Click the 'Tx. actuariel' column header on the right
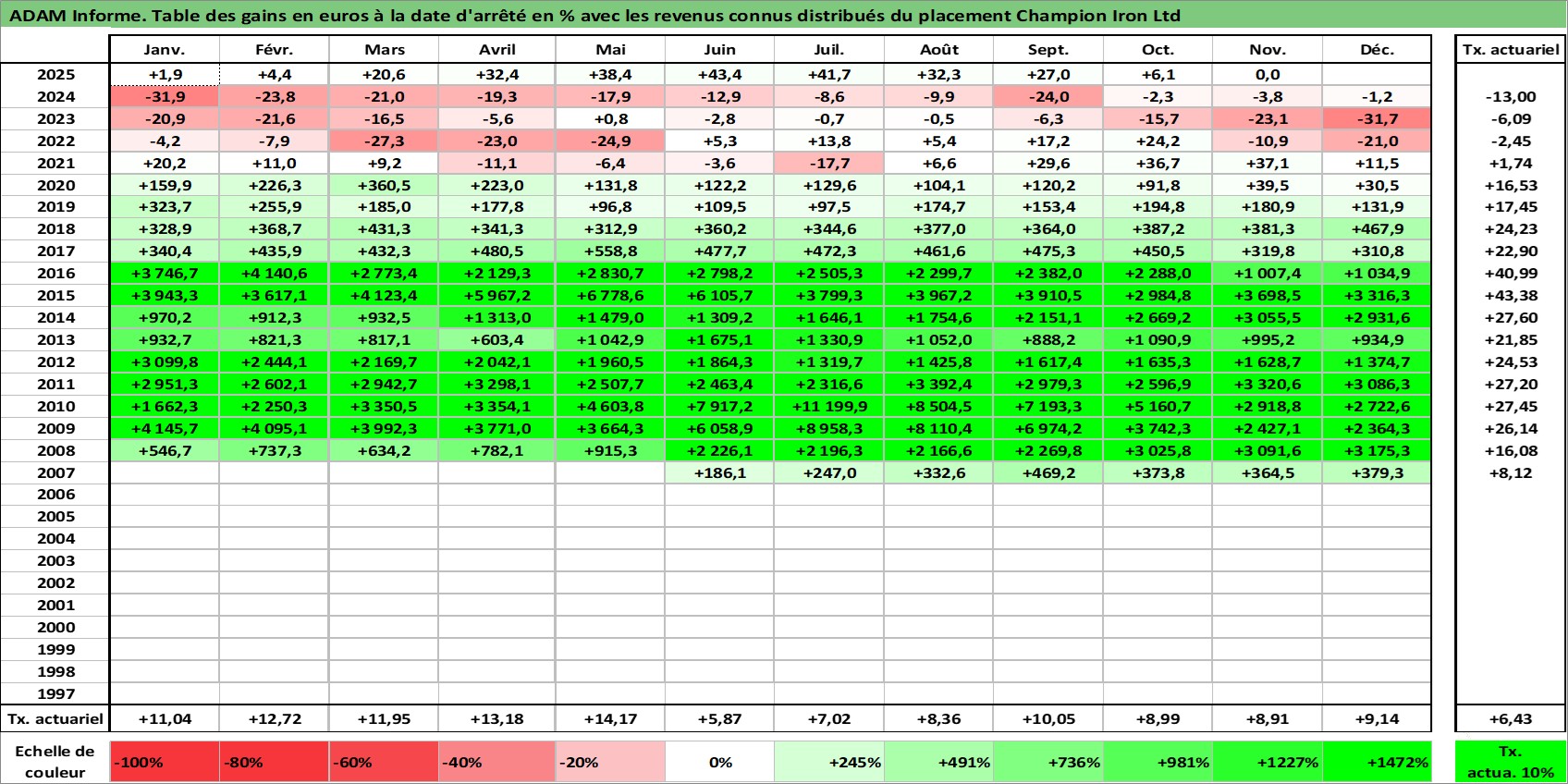Viewport: 1568px width, 784px height. 1511,50
